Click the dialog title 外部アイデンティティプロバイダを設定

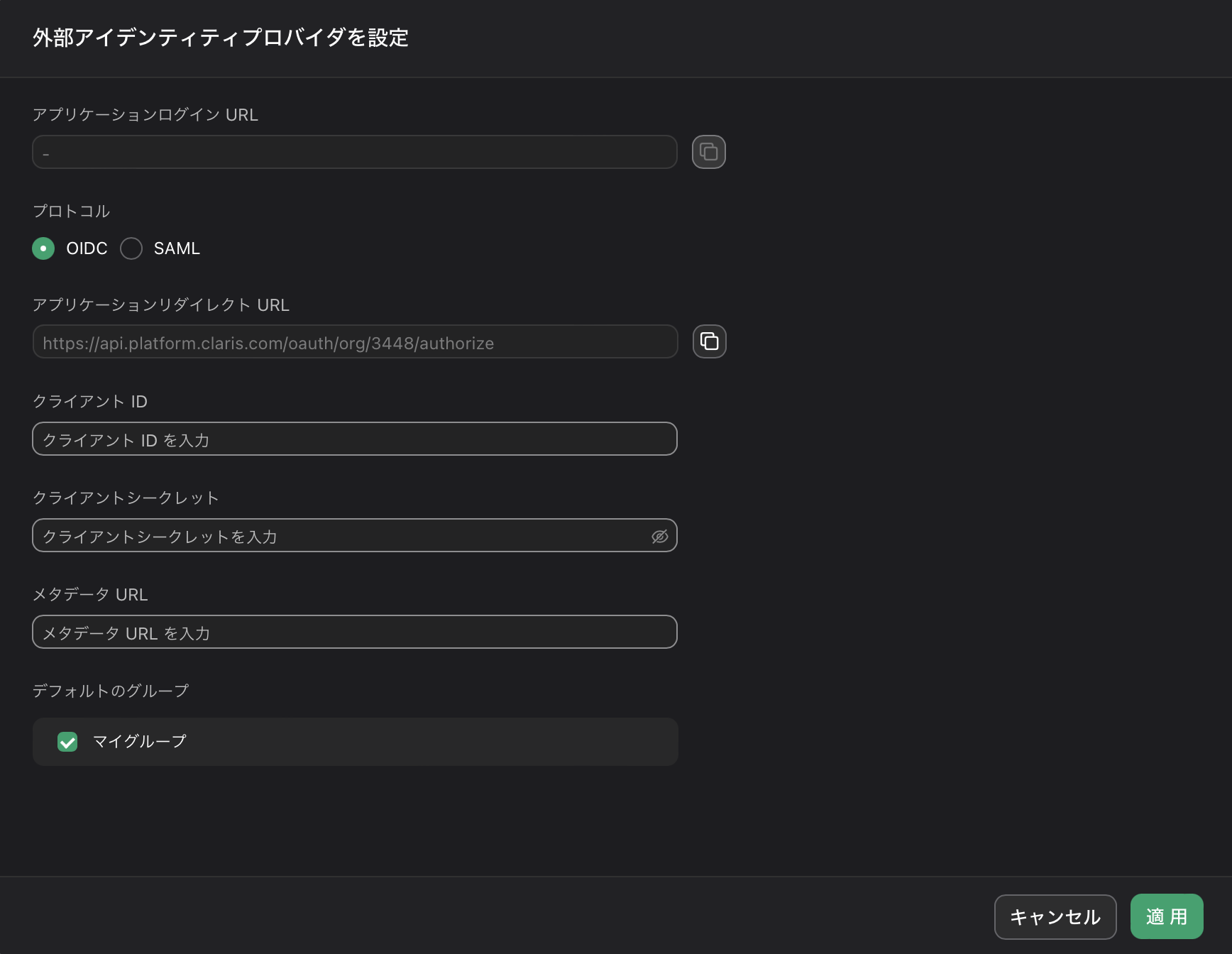(x=220, y=38)
